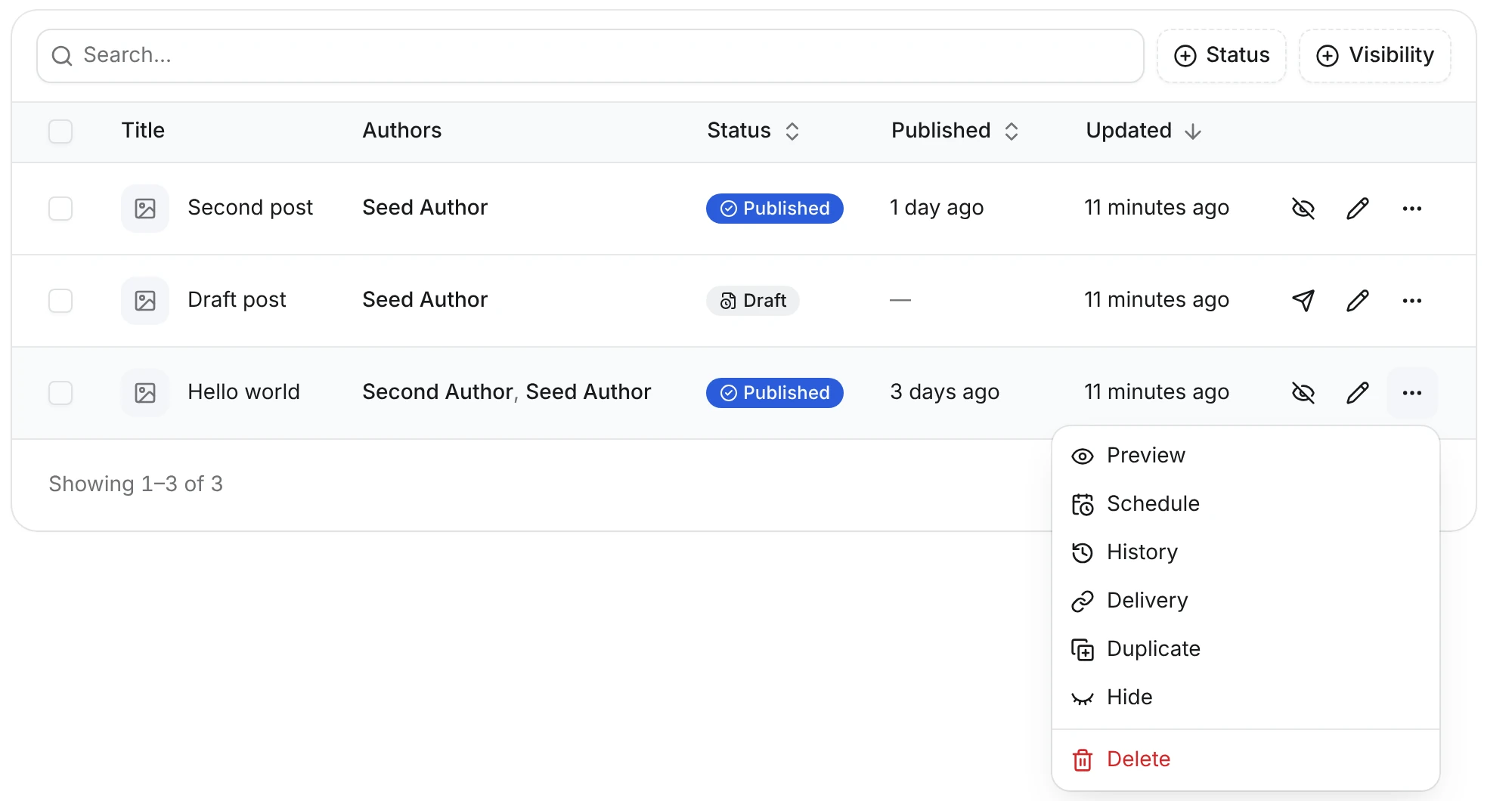Click the Published badge on Second post
This screenshot has height=801, width=1512.
(x=775, y=209)
